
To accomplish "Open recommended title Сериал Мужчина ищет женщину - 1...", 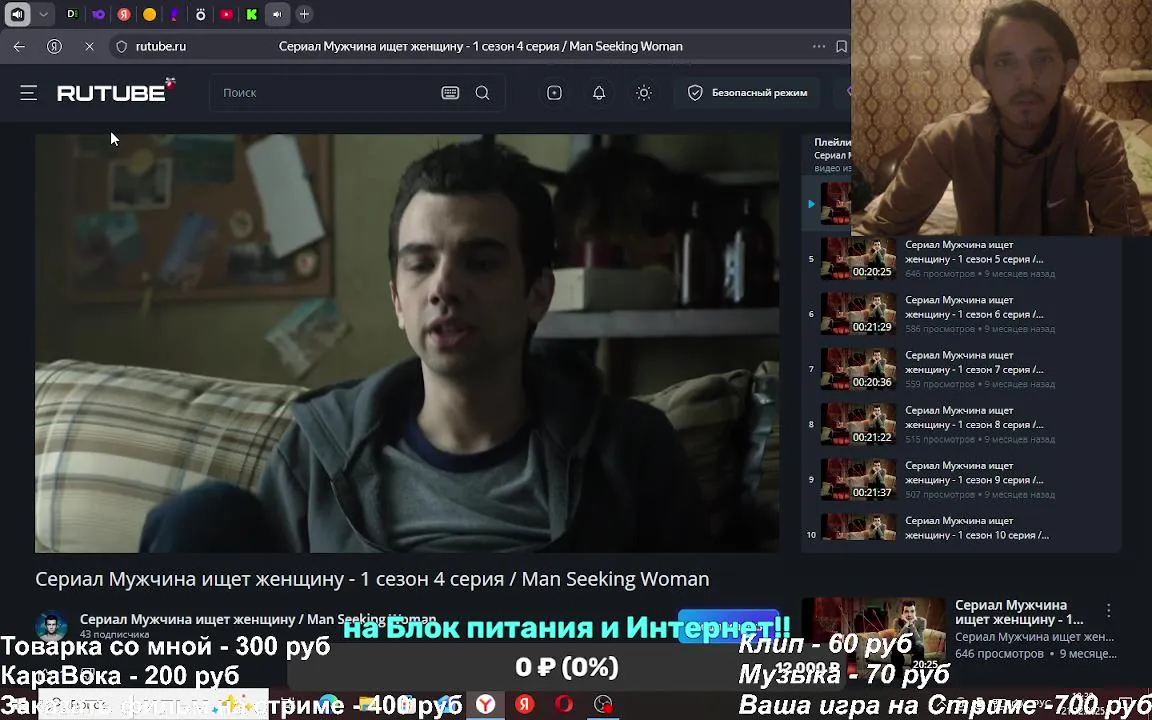I will pyautogui.click(x=1019, y=612).
